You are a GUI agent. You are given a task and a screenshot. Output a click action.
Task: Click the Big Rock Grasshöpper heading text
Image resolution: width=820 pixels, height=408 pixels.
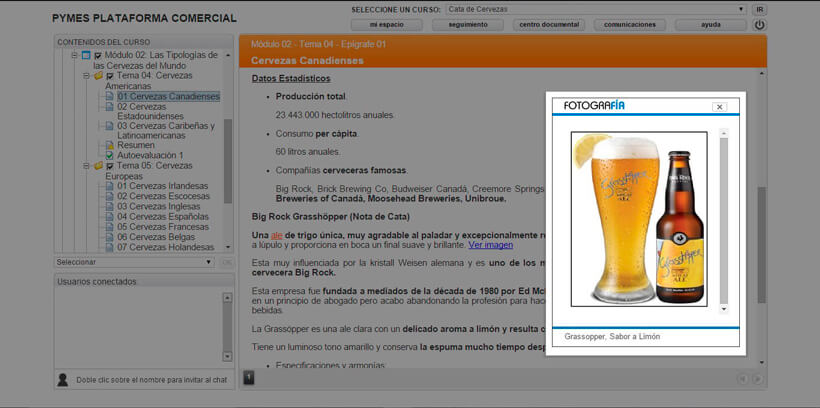pyautogui.click(x=331, y=216)
